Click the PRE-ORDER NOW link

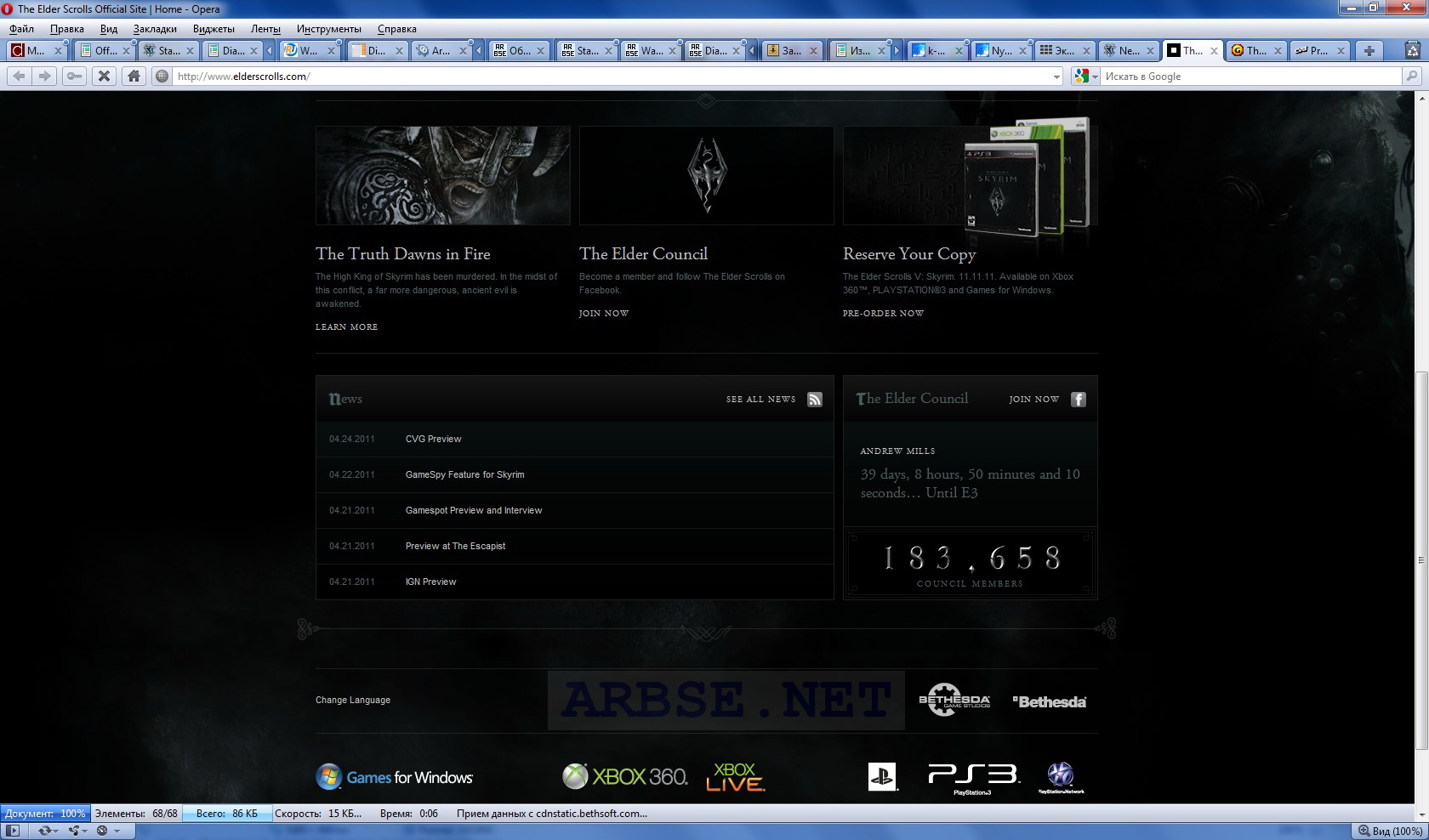point(883,313)
